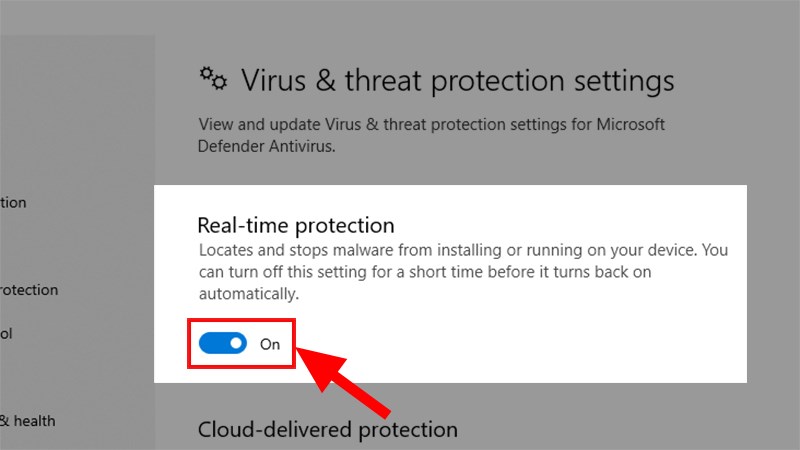The image size is (800, 450).
Task: Turn off the Real-time protection toggle
Action: pos(222,343)
